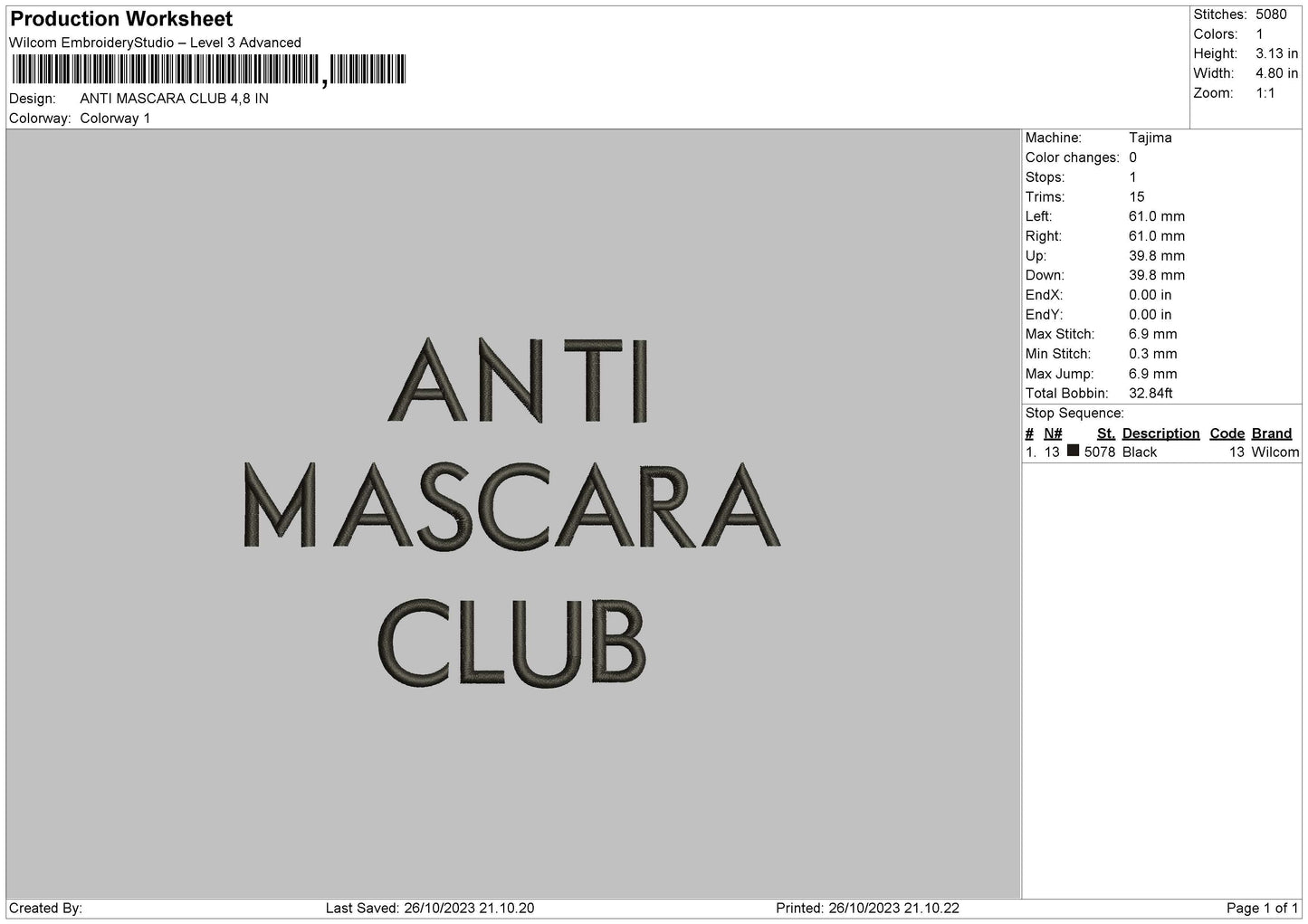The image size is (1308, 924).
Task: Click the Created By label in footer
Action: point(45,908)
